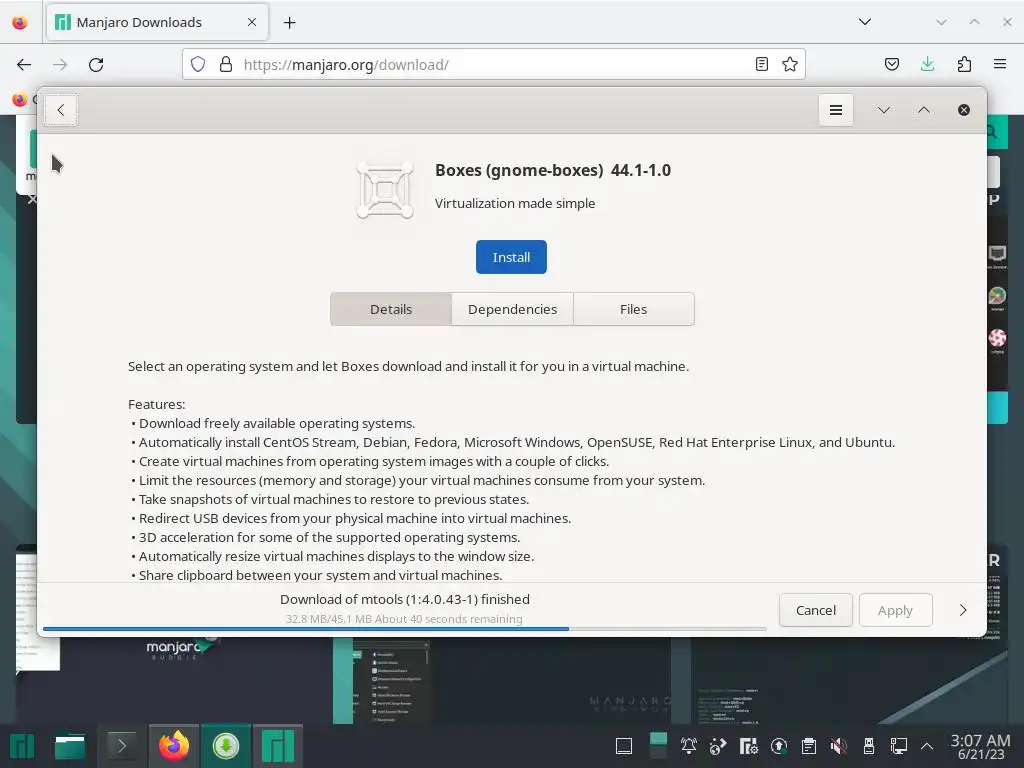List all Firefox tabs dropdown
Screen dimensions: 1024x768
[865, 22]
